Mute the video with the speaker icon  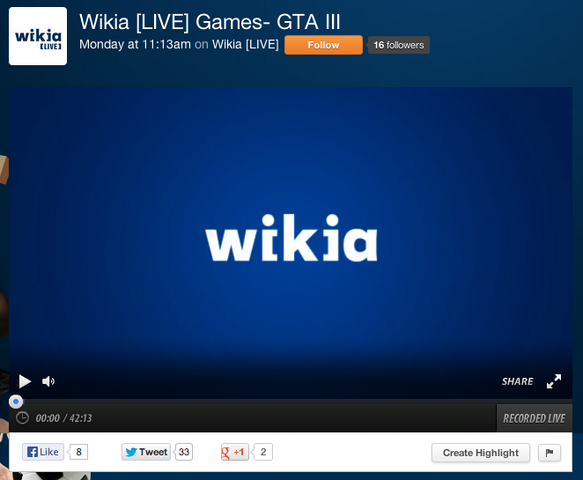pos(48,381)
